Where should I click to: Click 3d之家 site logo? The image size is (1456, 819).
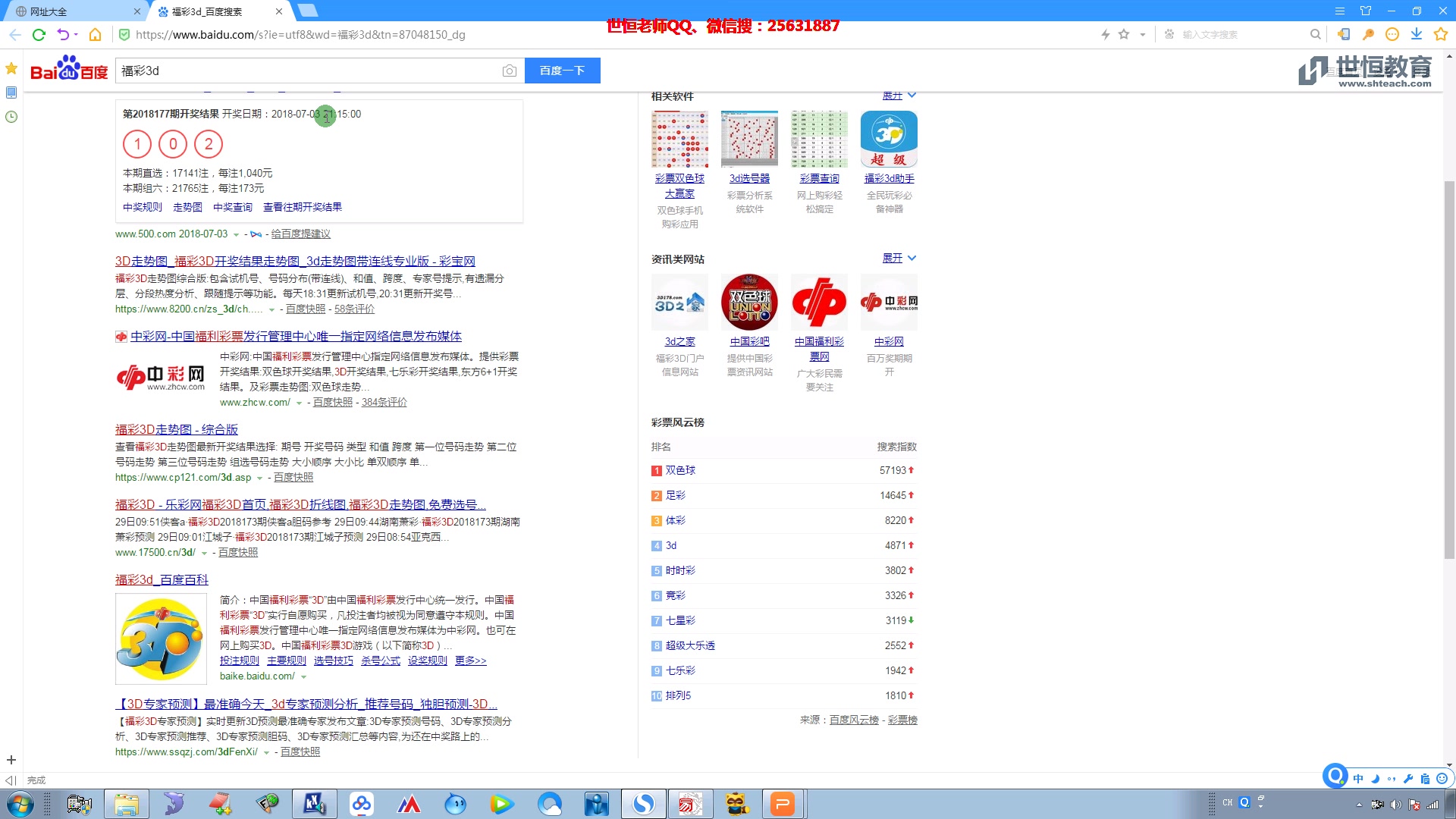pyautogui.click(x=679, y=302)
